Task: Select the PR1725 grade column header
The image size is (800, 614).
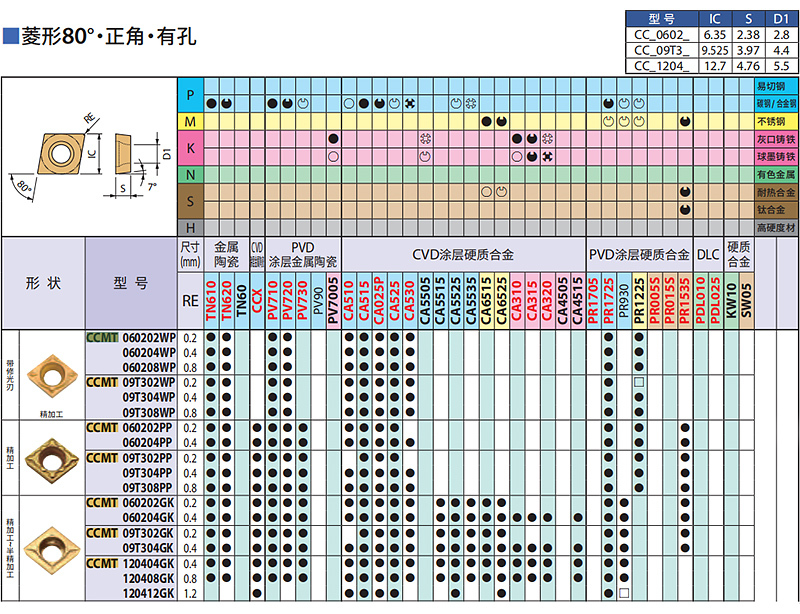Action: click(609, 301)
